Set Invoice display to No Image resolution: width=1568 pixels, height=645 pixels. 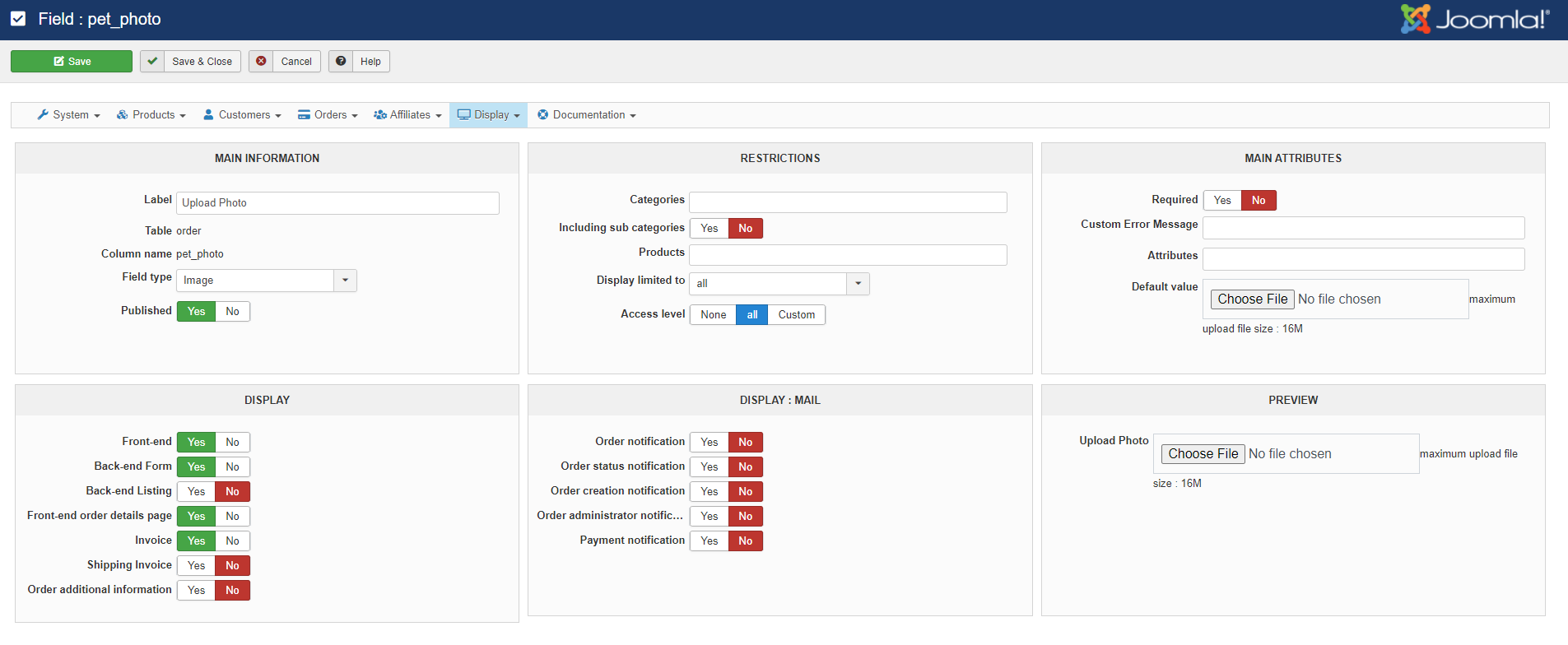coord(233,541)
